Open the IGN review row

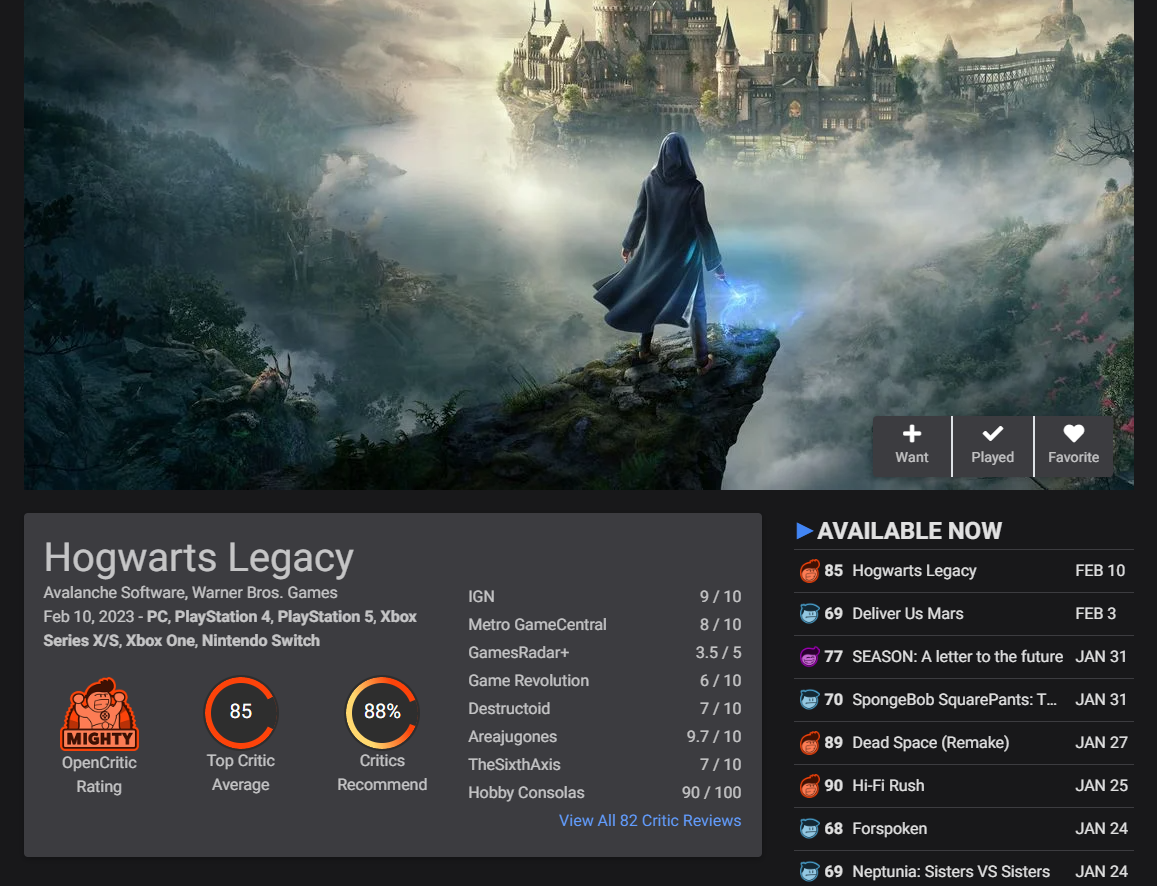pos(604,596)
